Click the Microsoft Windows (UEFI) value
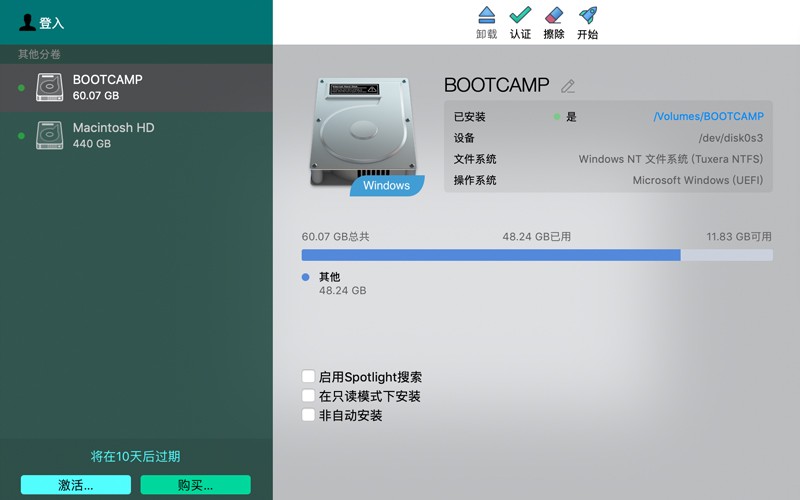 [698, 180]
